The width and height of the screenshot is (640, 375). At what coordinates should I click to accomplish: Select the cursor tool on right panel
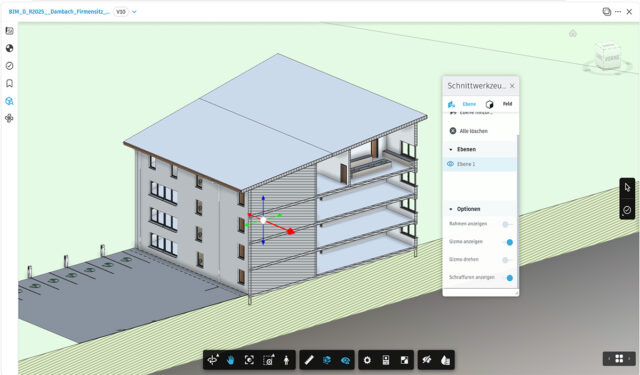pyautogui.click(x=627, y=187)
